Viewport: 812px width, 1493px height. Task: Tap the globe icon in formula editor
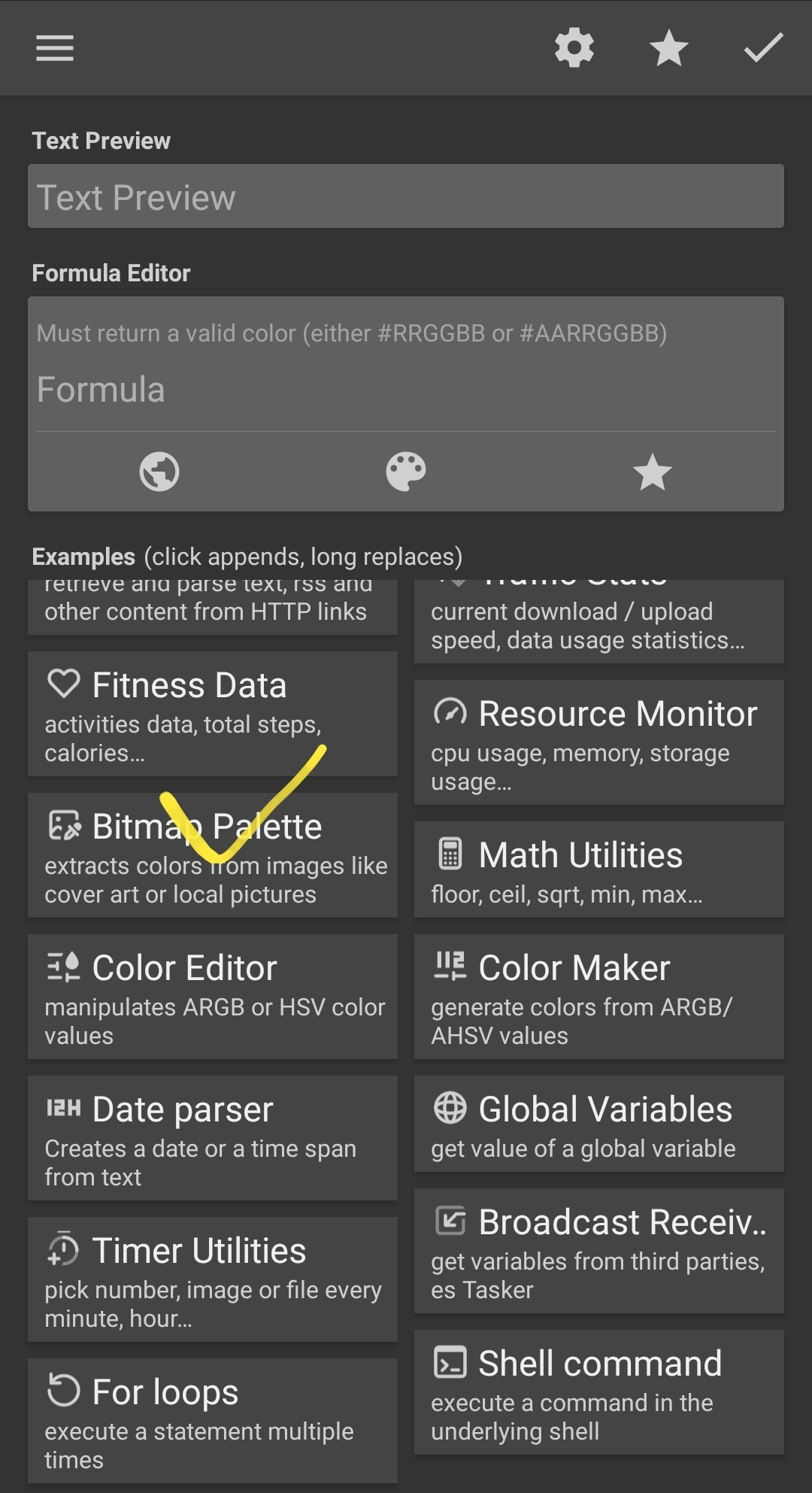[x=159, y=472]
